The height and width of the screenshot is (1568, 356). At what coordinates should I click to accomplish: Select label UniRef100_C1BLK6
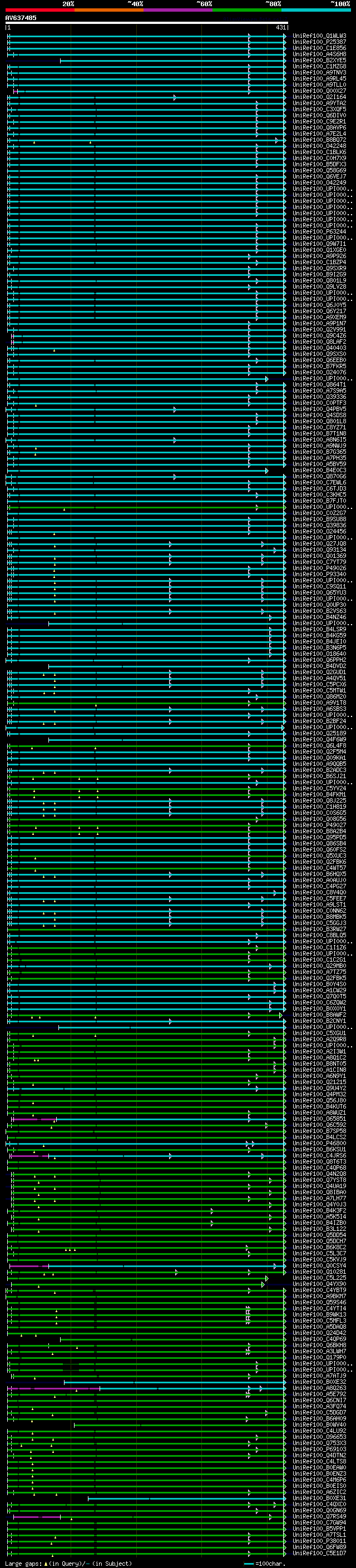(319, 152)
